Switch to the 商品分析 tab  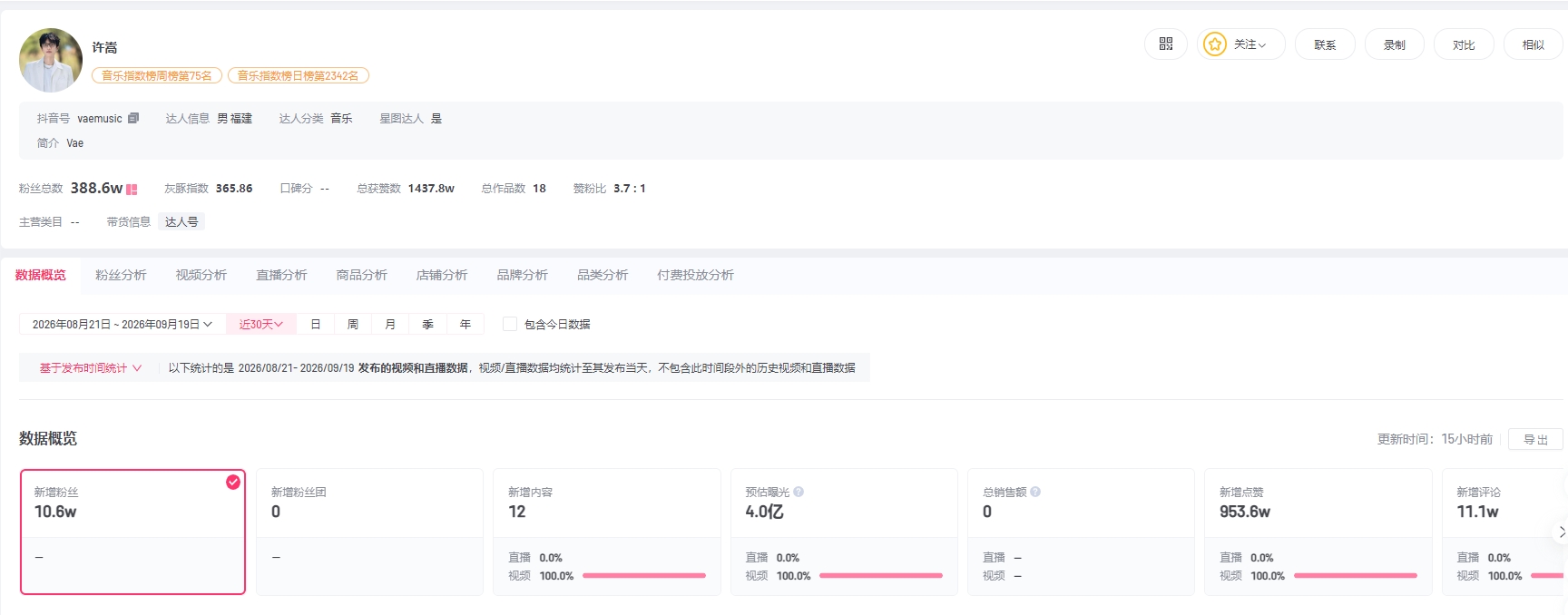(362, 275)
